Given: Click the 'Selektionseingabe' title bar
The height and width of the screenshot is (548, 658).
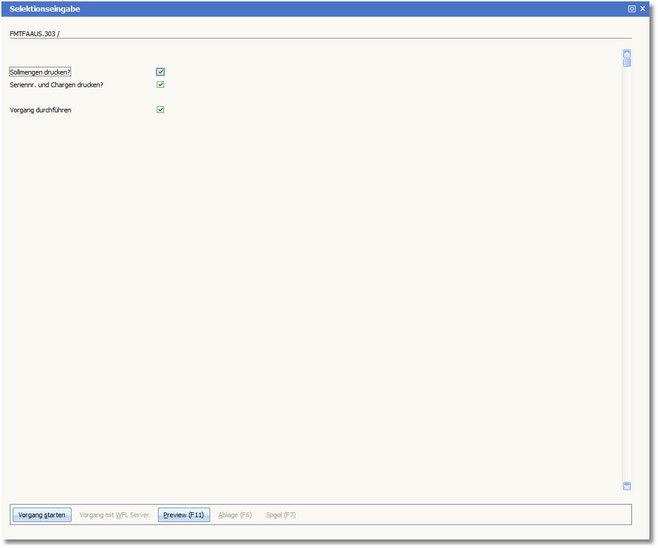Looking at the screenshot, I should pos(300,8).
